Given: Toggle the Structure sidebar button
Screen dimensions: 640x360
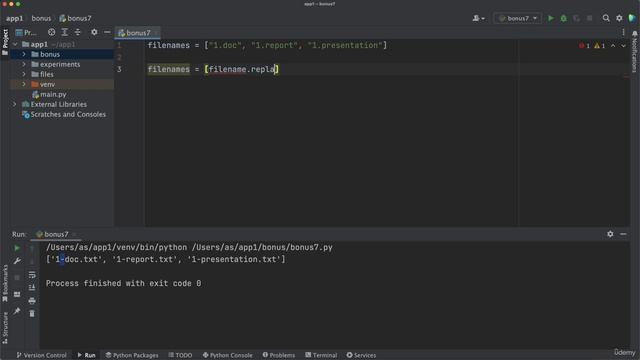Looking at the screenshot, I should tap(5, 328).
